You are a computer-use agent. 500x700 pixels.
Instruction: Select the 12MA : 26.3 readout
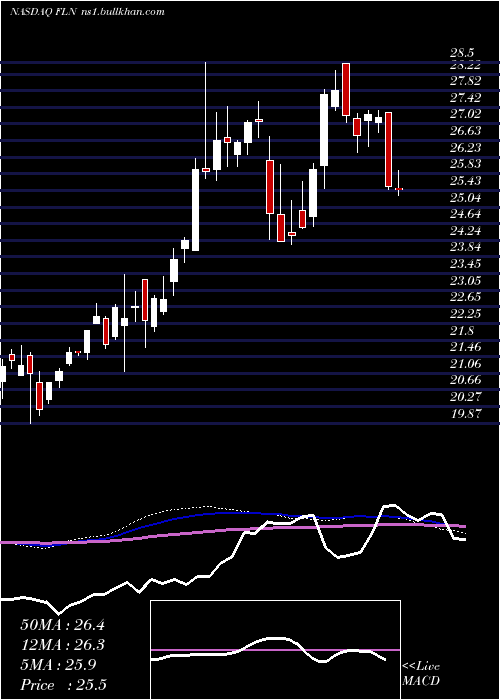[62, 645]
